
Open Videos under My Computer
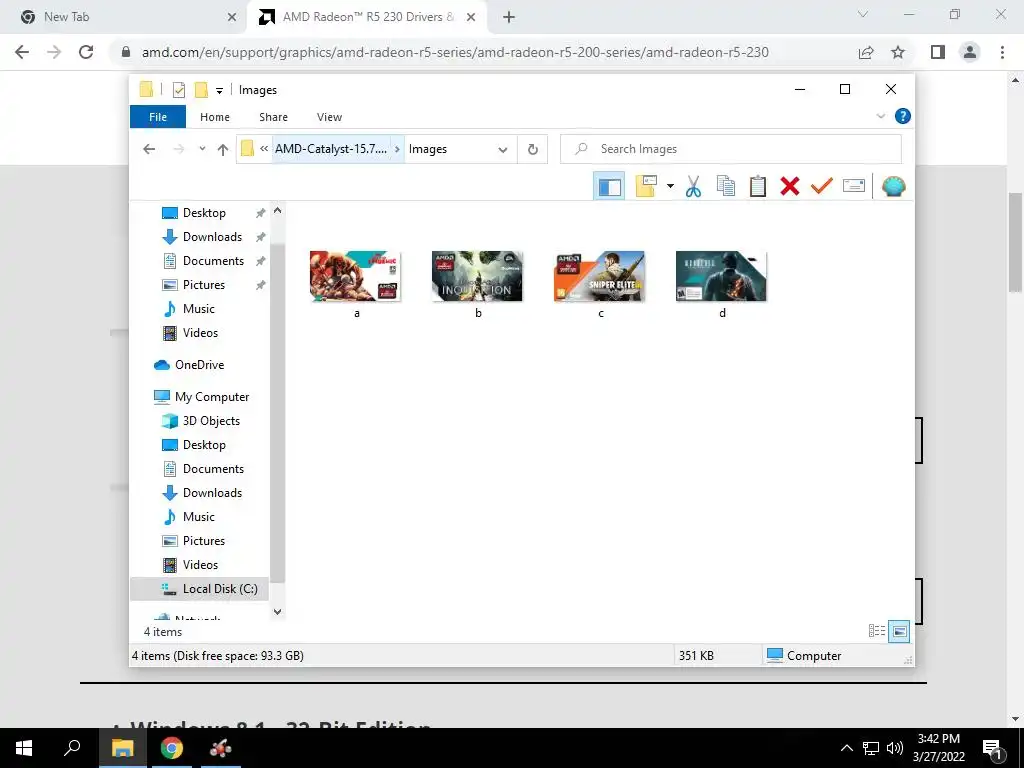point(200,565)
